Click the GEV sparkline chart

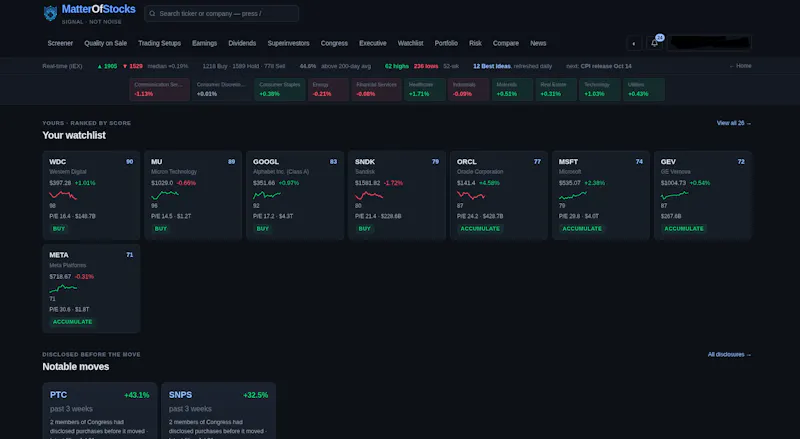pos(675,195)
